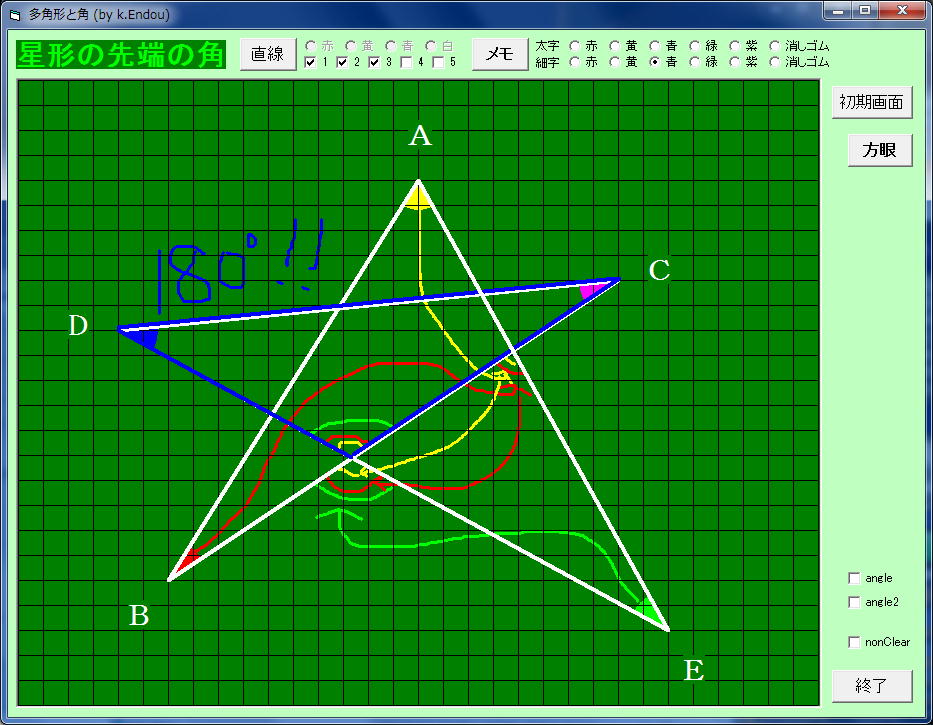The height and width of the screenshot is (725, 933).
Task: Select 太字 (bold) 消しゴム eraser
Action: coord(775,46)
